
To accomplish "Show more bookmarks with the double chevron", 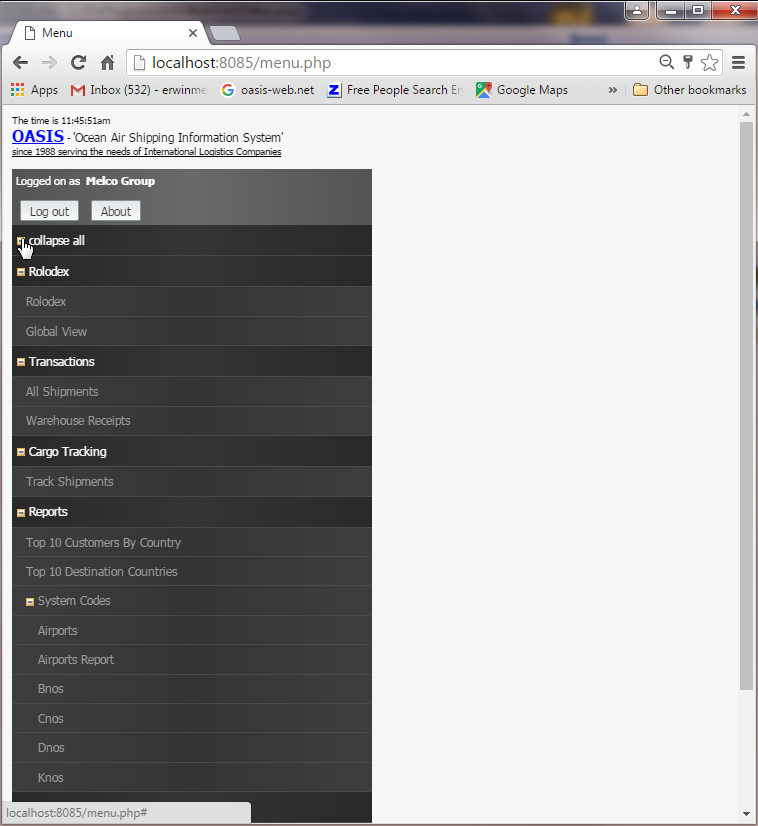I will [613, 90].
